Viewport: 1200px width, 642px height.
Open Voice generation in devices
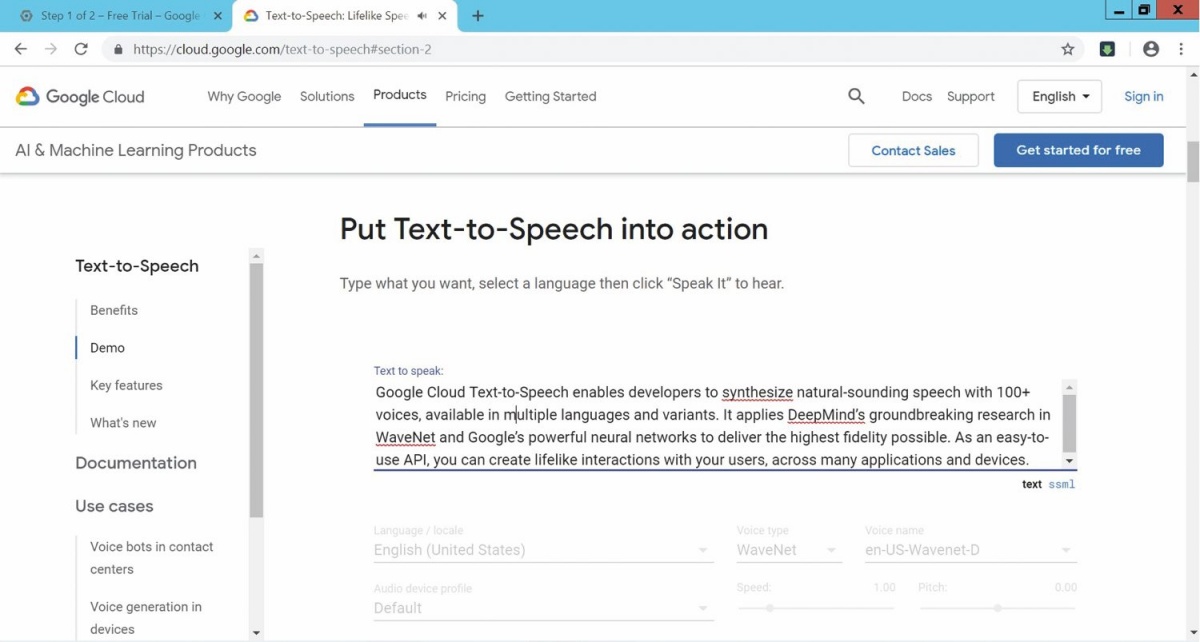pyautogui.click(x=146, y=618)
